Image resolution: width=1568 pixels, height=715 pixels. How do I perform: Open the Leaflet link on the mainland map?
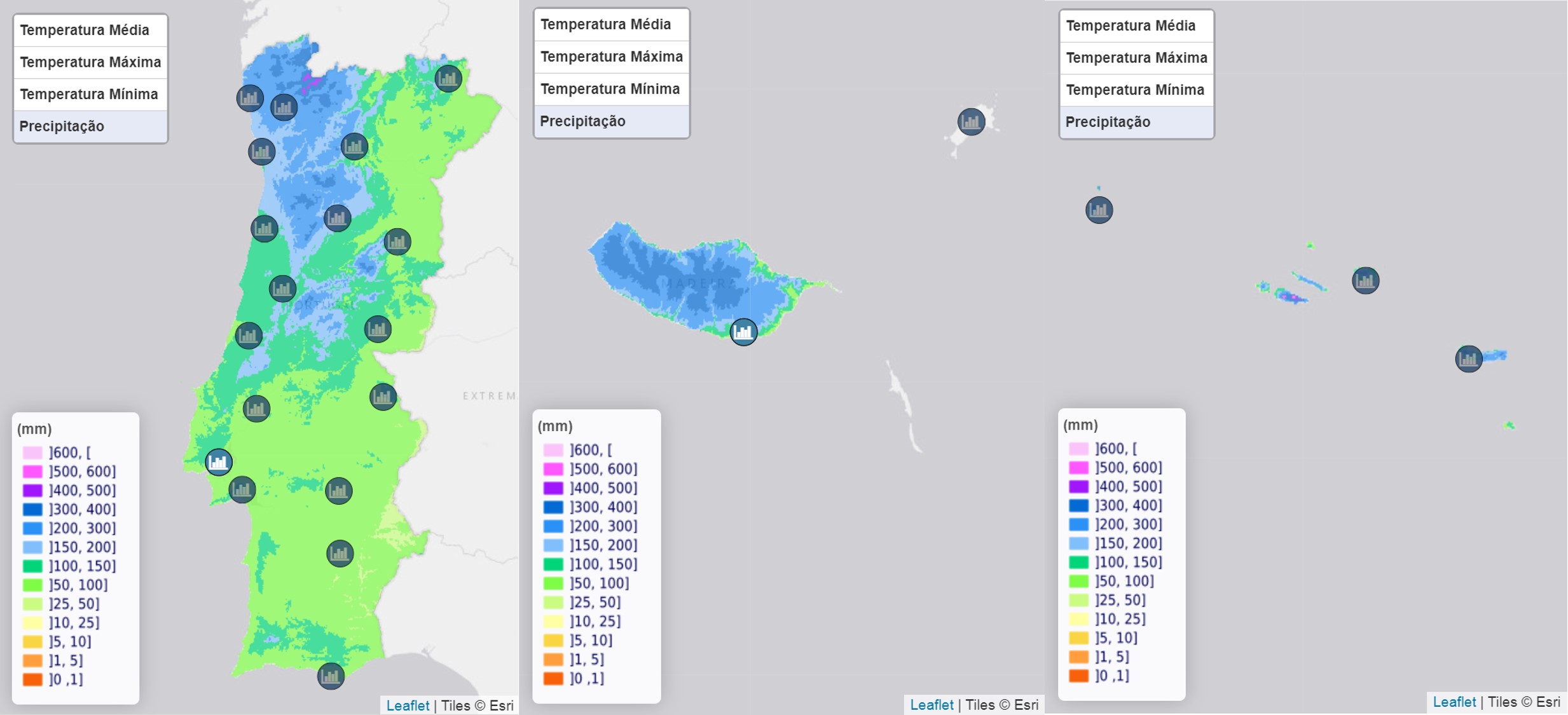tap(408, 705)
